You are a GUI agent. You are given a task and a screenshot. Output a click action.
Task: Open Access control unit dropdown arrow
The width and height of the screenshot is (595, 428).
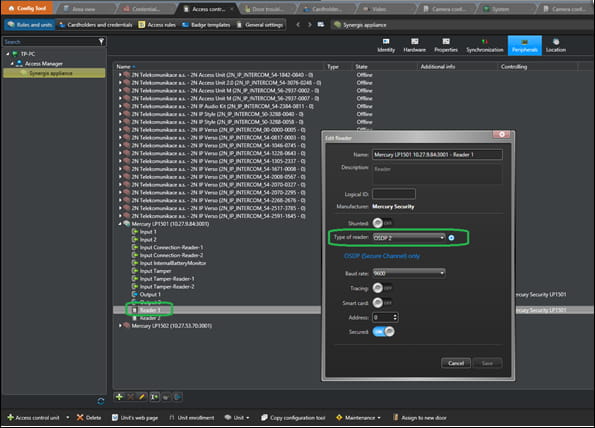click(x=68, y=418)
